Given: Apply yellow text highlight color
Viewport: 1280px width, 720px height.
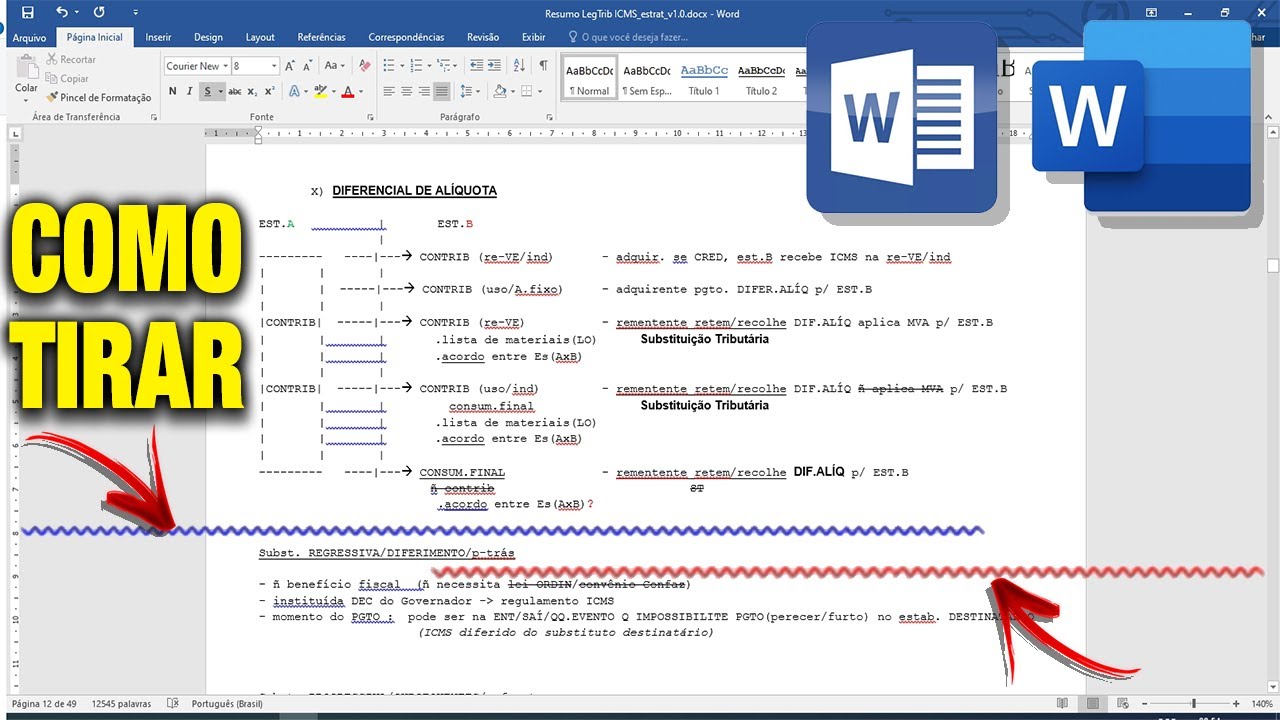Looking at the screenshot, I should tap(319, 91).
